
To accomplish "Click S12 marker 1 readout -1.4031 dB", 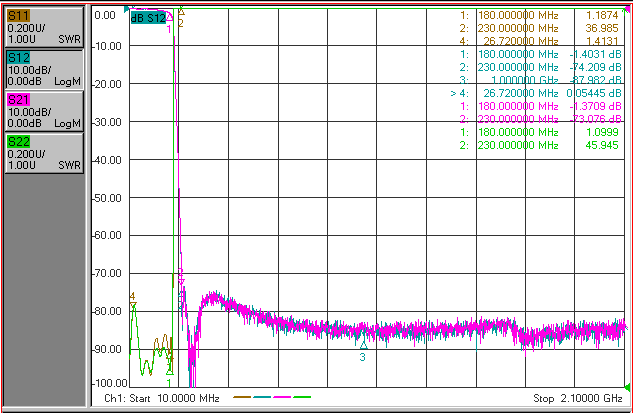I will 595,54.
